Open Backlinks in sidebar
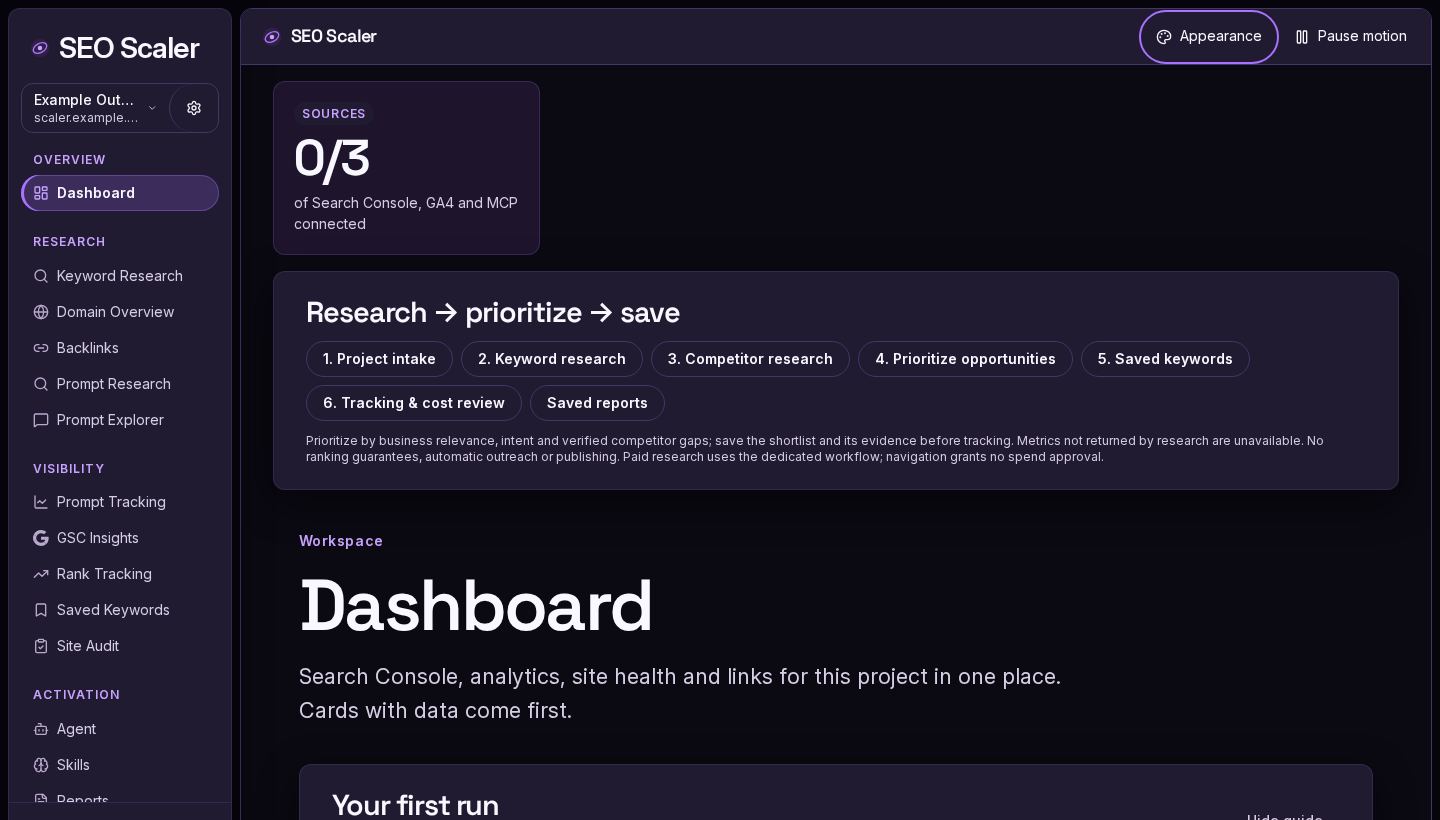 point(120,348)
